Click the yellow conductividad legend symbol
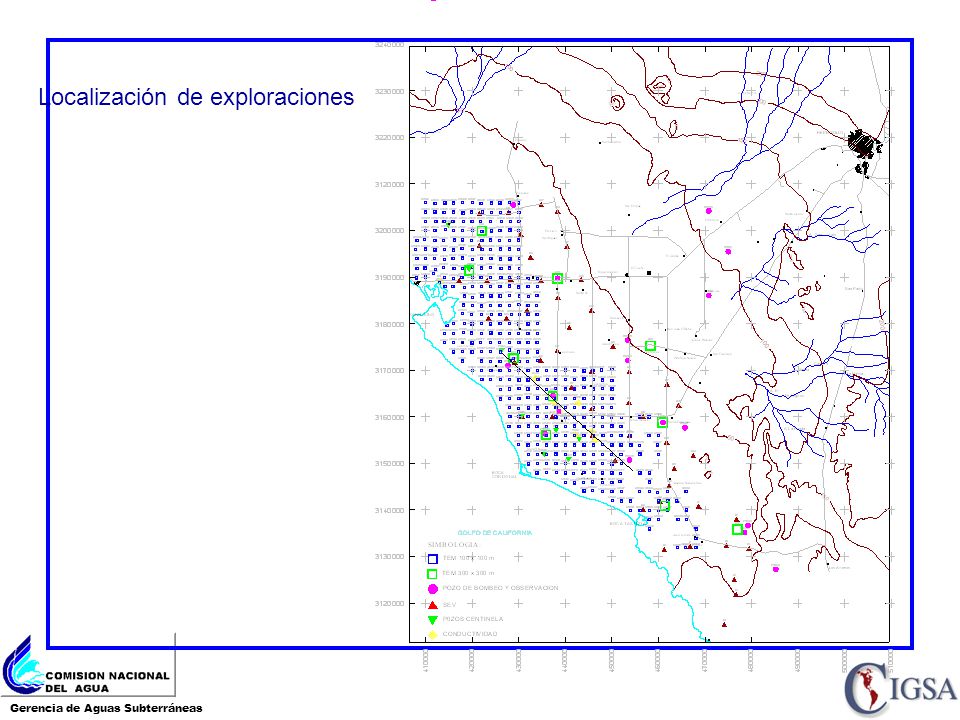960x720 pixels. [x=432, y=634]
